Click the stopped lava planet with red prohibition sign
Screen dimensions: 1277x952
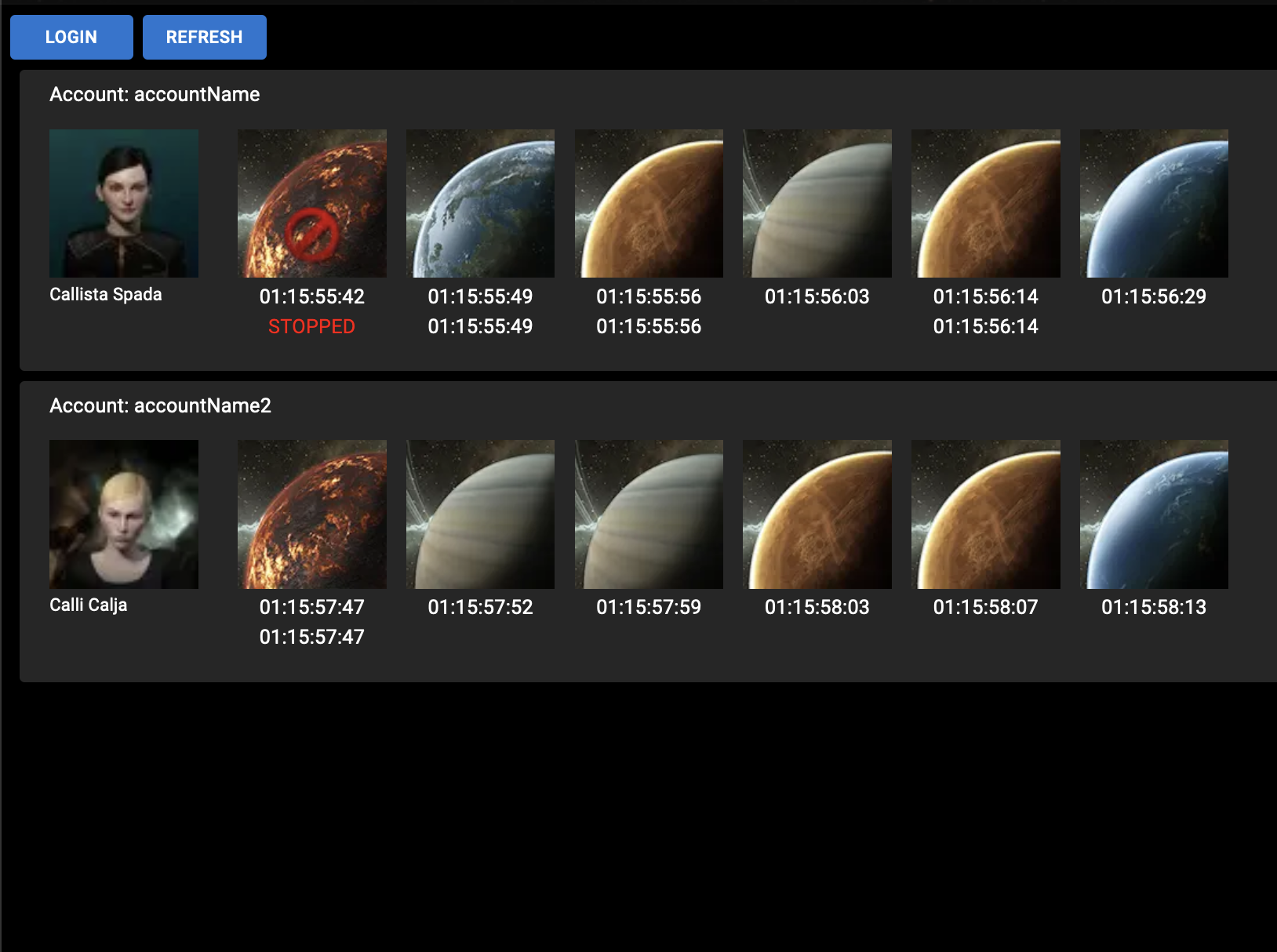click(312, 203)
